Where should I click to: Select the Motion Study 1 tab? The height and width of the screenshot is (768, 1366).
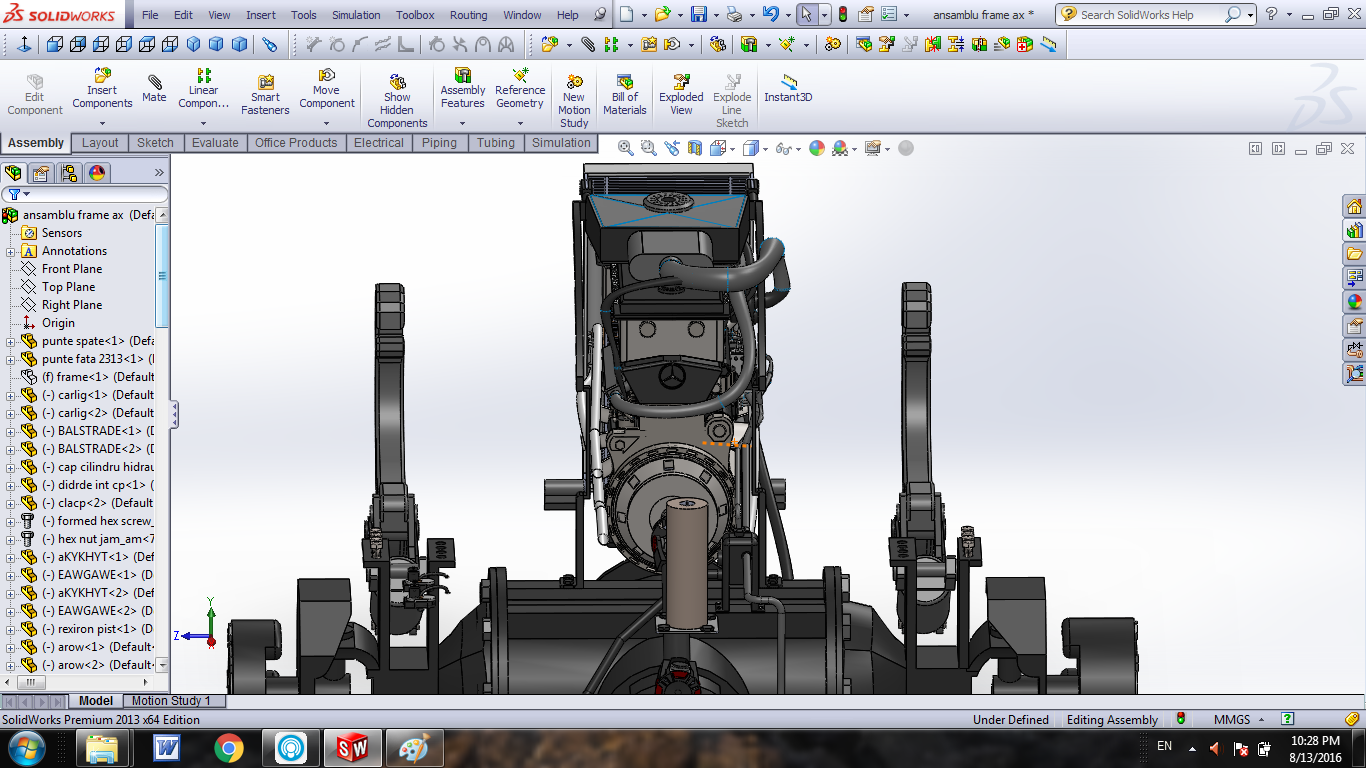click(x=171, y=701)
